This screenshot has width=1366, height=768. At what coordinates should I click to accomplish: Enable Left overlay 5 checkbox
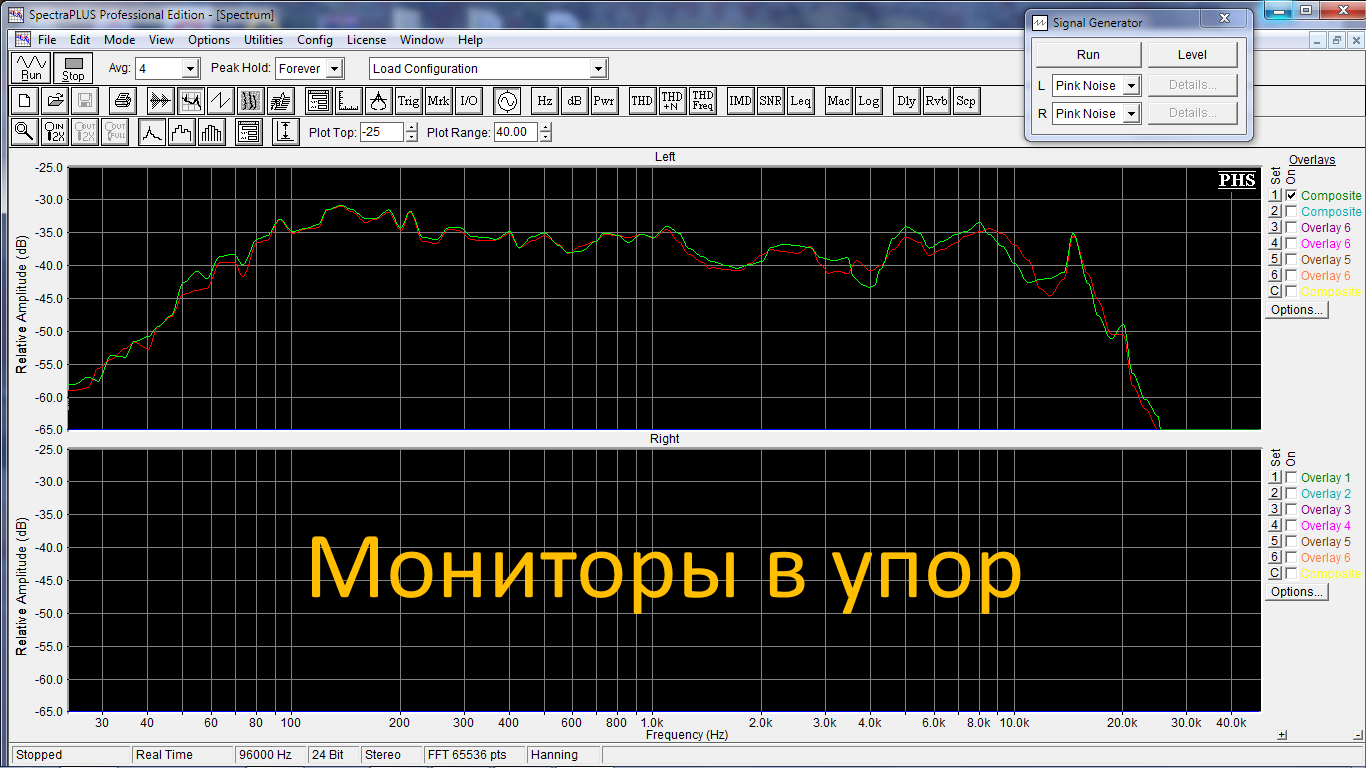(1291, 260)
